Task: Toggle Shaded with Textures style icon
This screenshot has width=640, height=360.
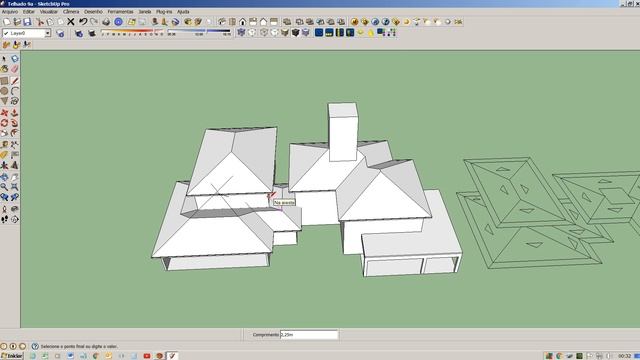Action: point(296,32)
